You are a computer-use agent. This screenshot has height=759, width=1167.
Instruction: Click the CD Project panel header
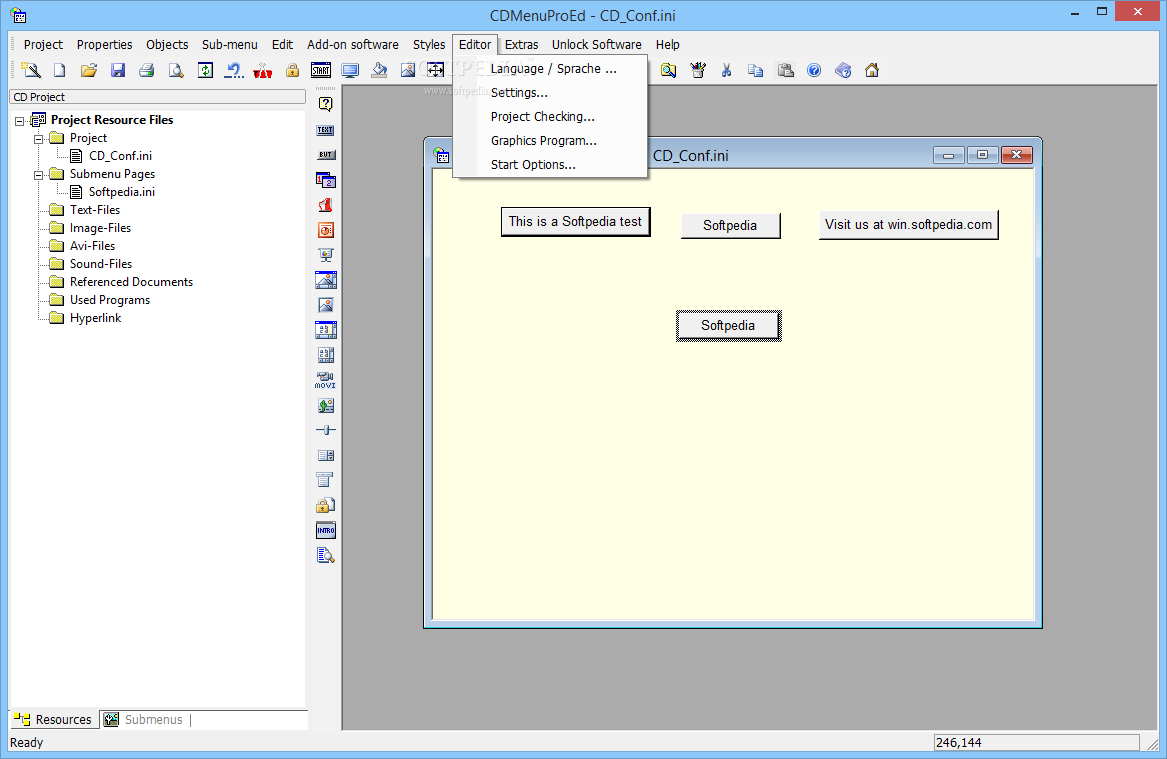pos(157,97)
